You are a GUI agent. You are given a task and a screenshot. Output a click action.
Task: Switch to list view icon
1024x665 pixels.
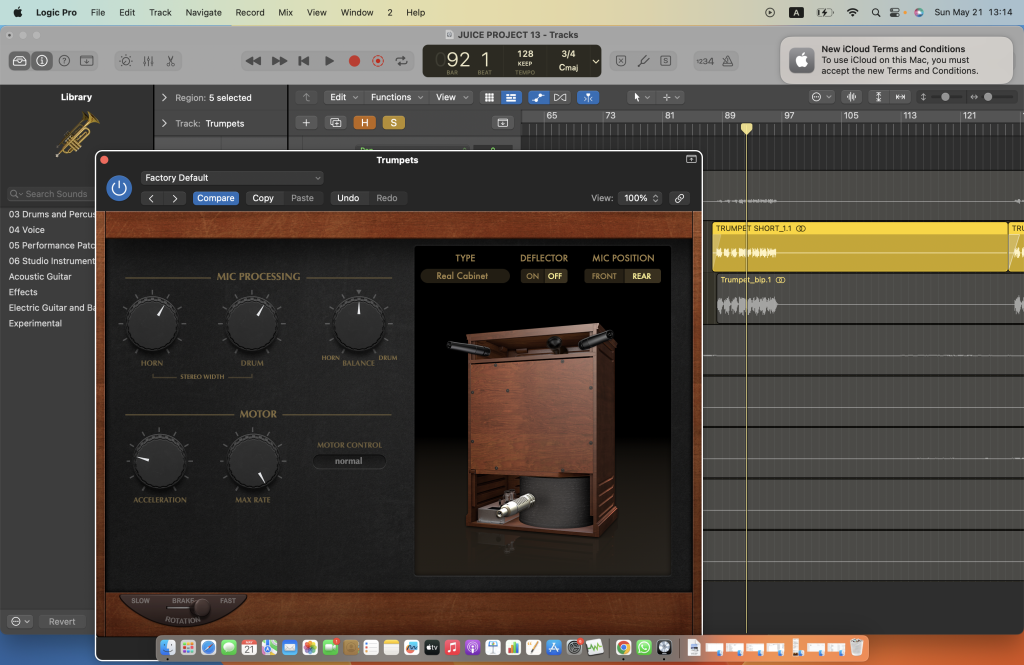coord(511,97)
